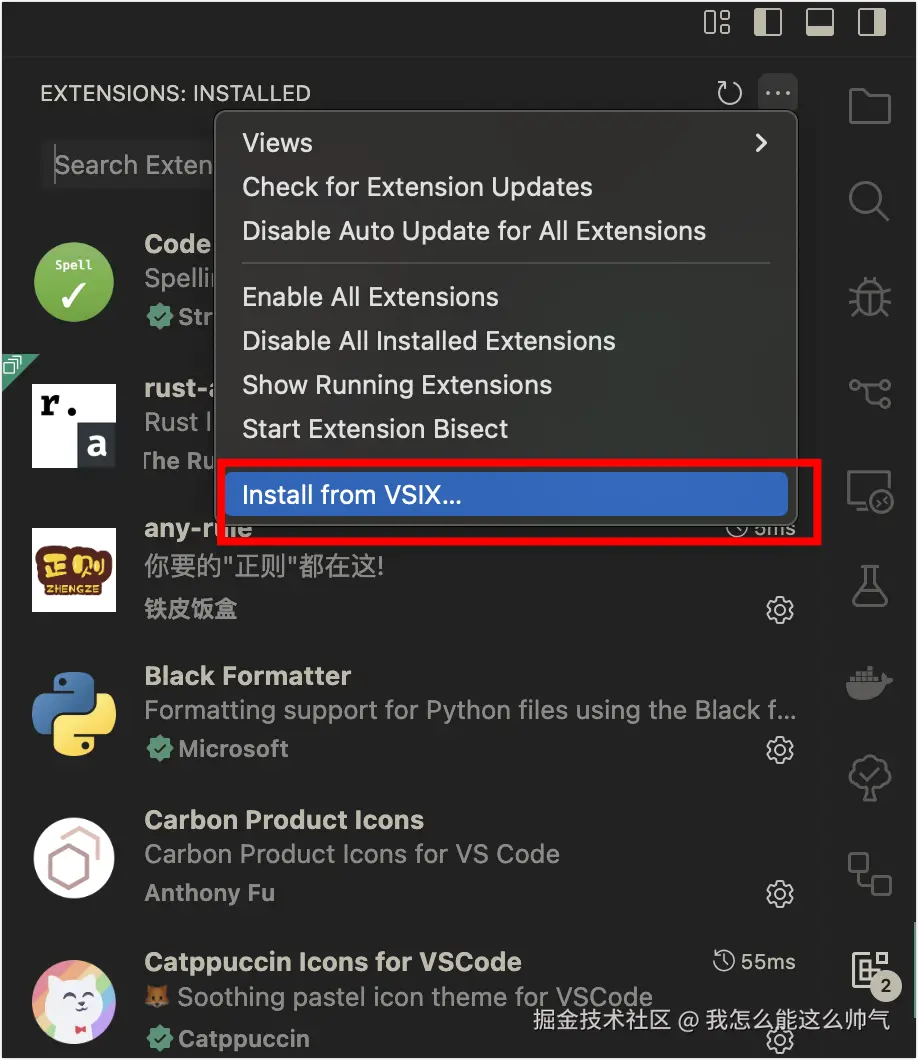Select Install from VSIX... menu item

(506, 494)
